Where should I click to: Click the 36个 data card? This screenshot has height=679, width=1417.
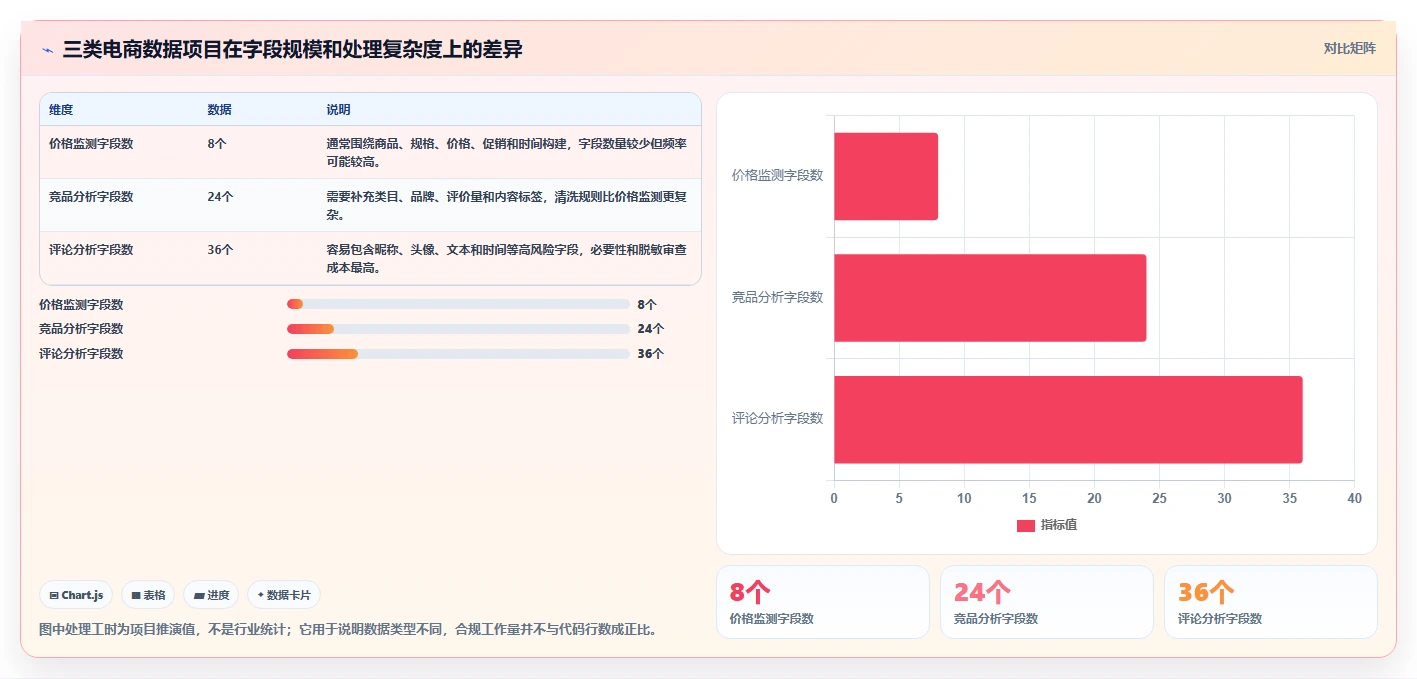coord(1271,602)
